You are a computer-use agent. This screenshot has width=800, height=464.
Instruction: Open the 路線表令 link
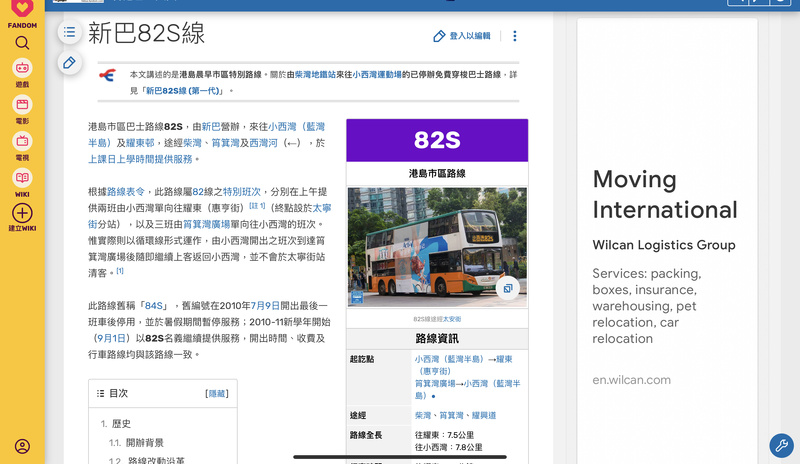click(x=126, y=192)
